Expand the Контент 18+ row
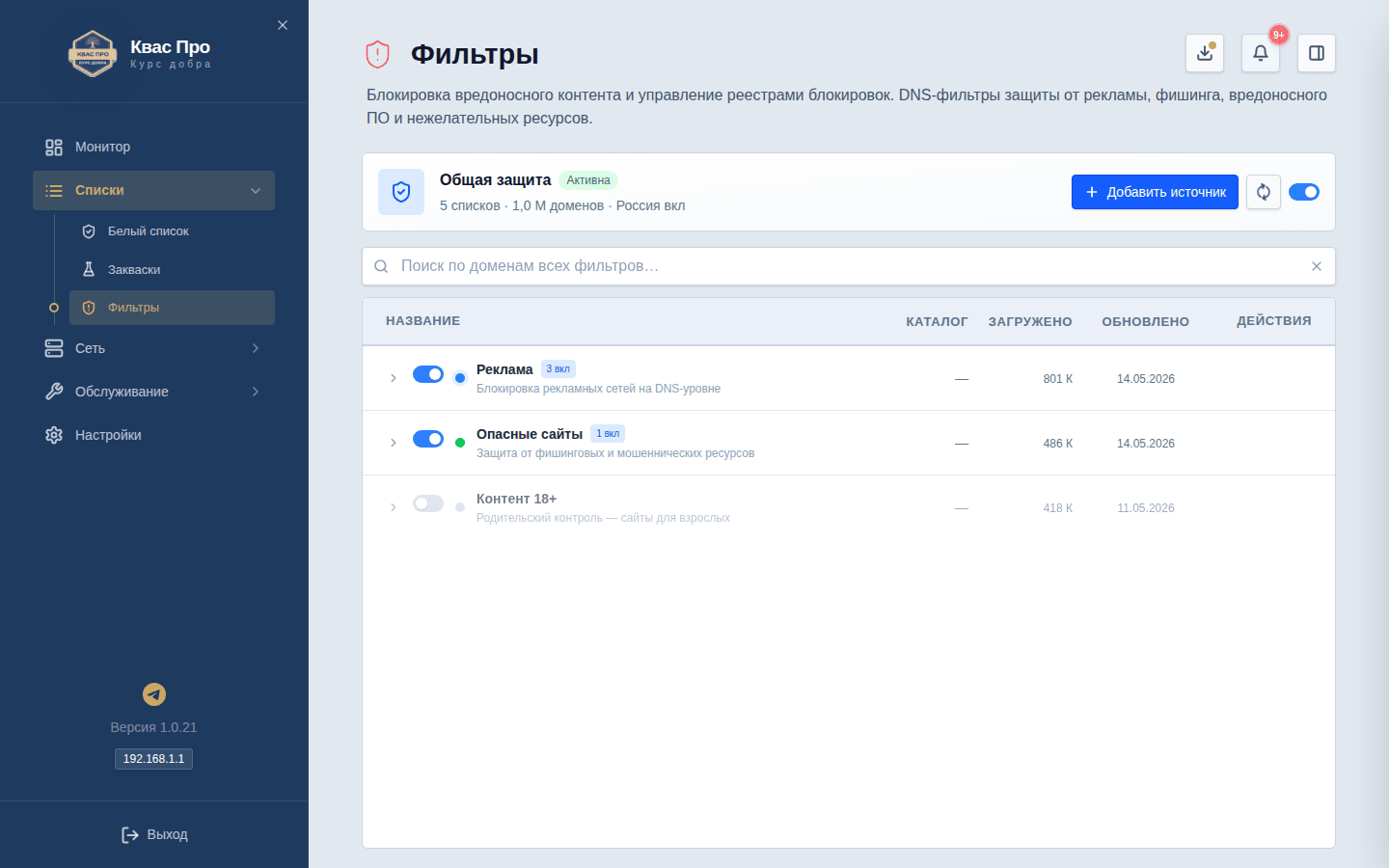Screen dimensions: 1389x868 pyautogui.click(x=394, y=507)
